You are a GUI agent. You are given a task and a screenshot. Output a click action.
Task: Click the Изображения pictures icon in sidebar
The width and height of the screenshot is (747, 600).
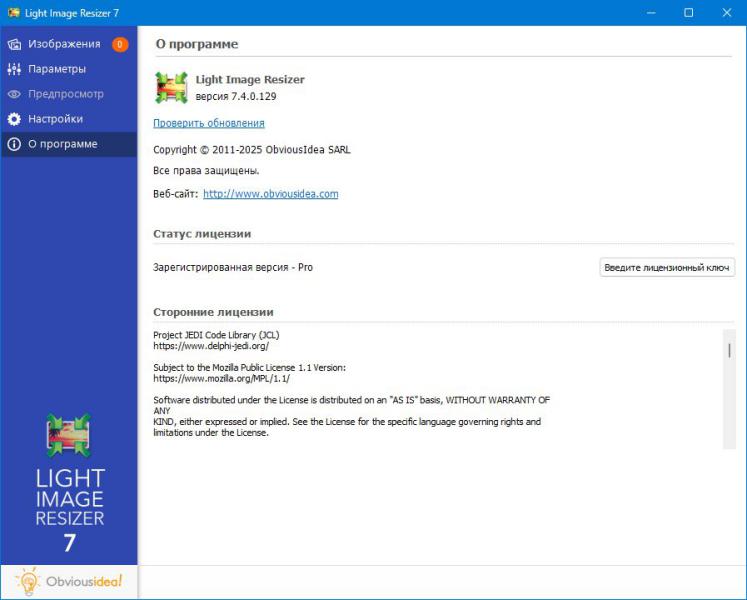pyautogui.click(x=14, y=44)
